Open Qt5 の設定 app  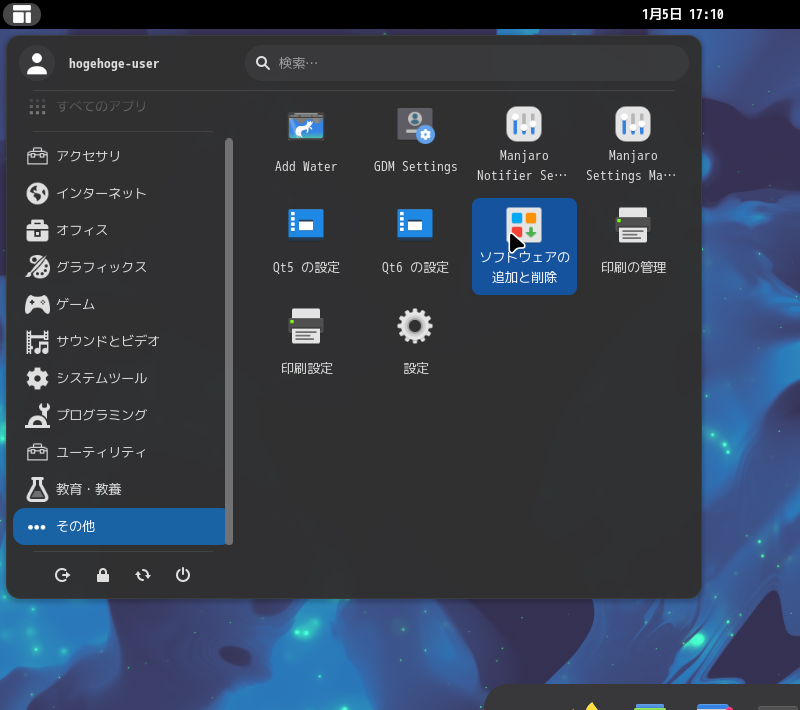pyautogui.click(x=306, y=238)
